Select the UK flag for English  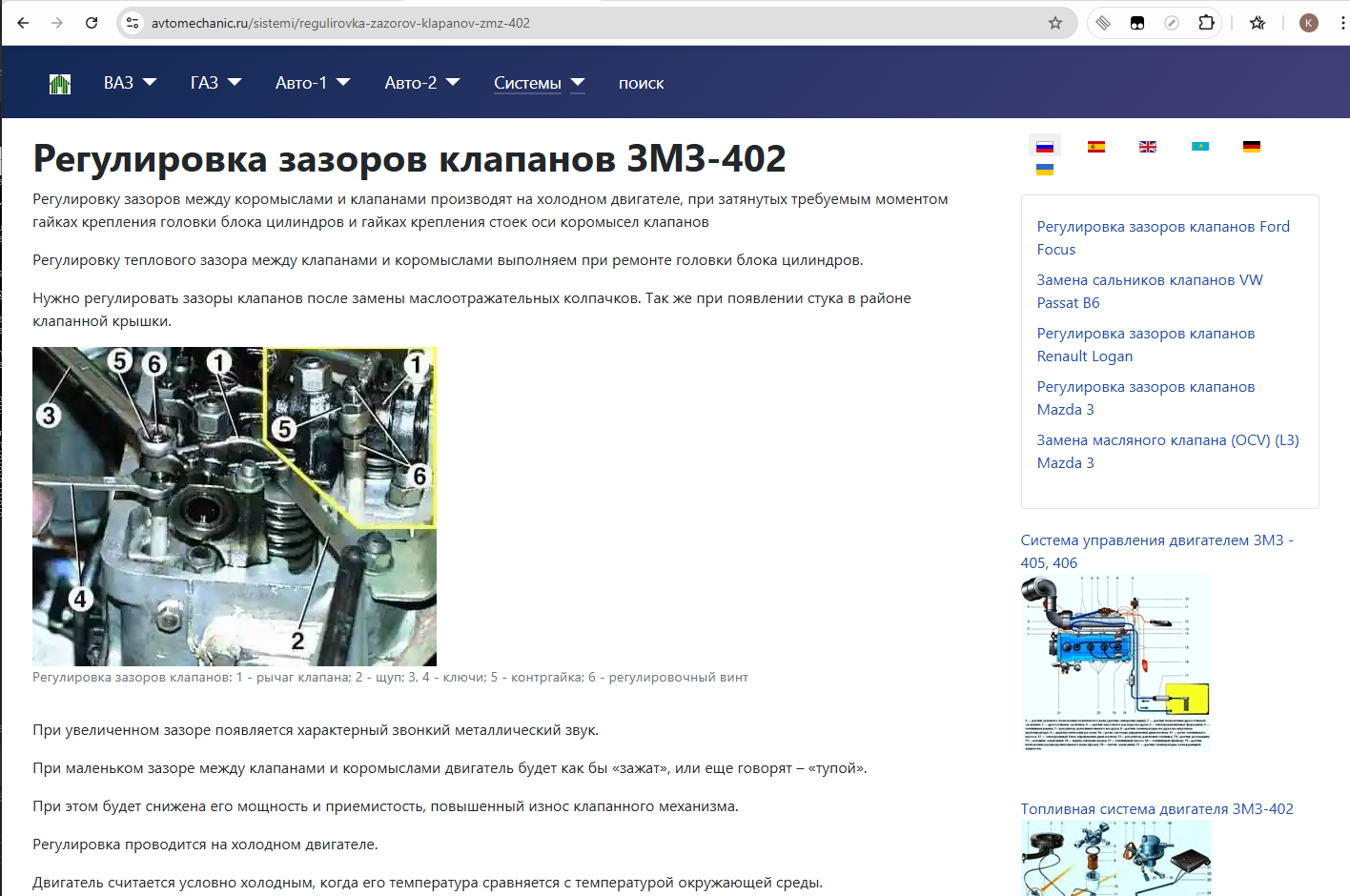1148,147
